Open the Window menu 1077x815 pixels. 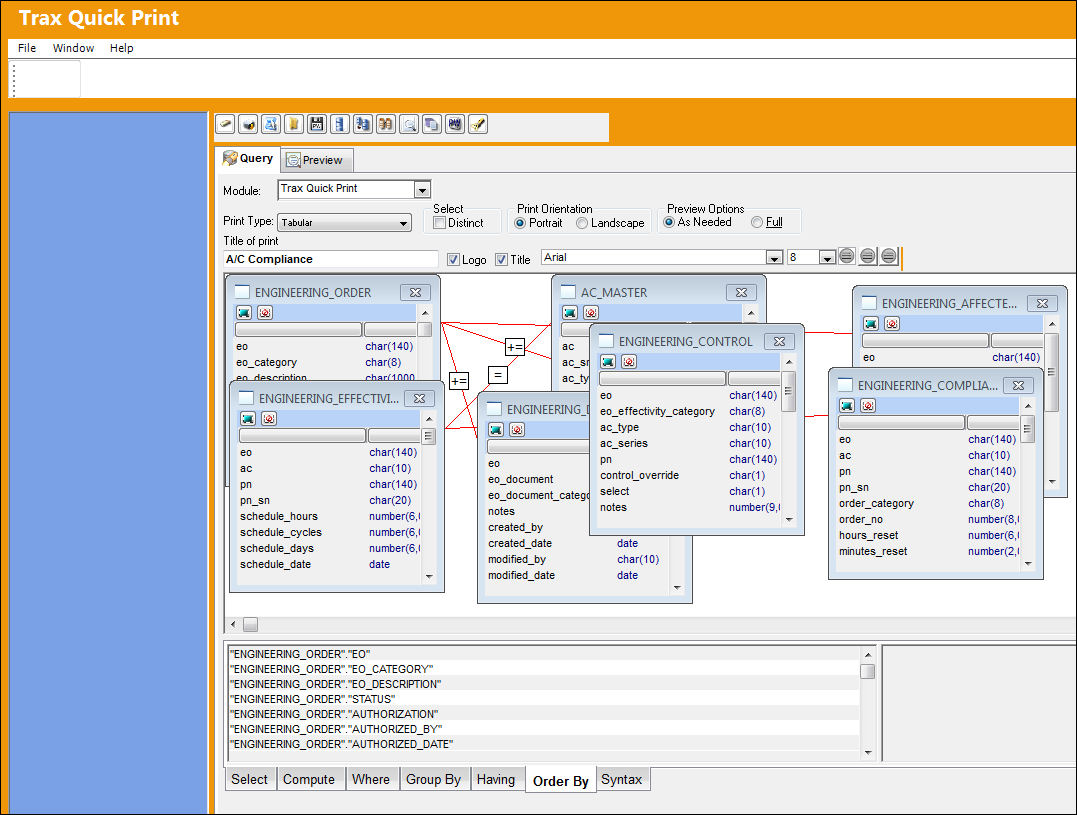click(x=73, y=48)
